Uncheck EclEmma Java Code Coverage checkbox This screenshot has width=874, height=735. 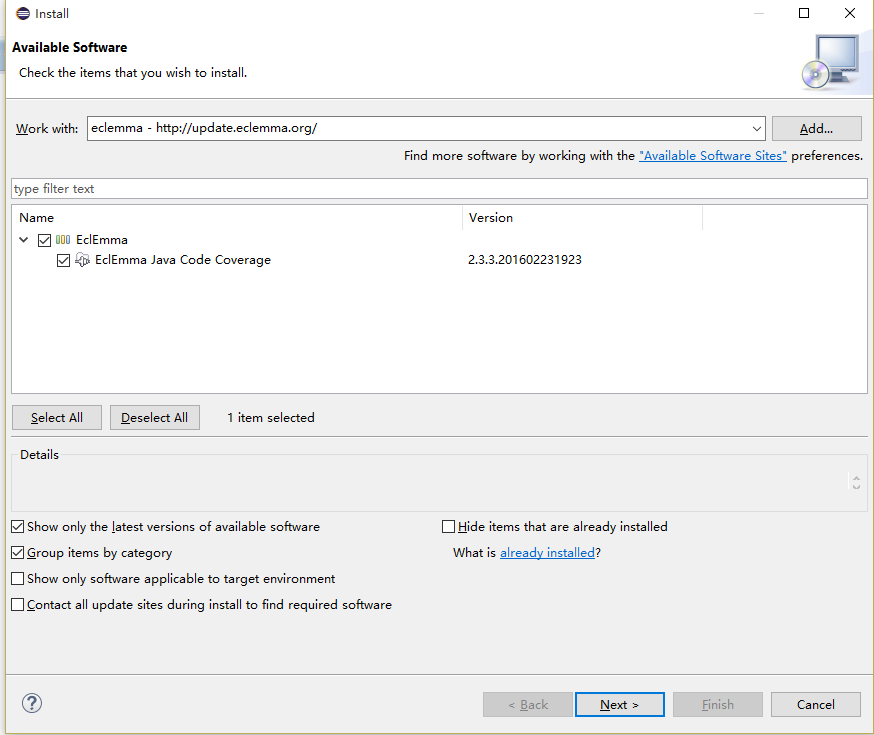[64, 260]
